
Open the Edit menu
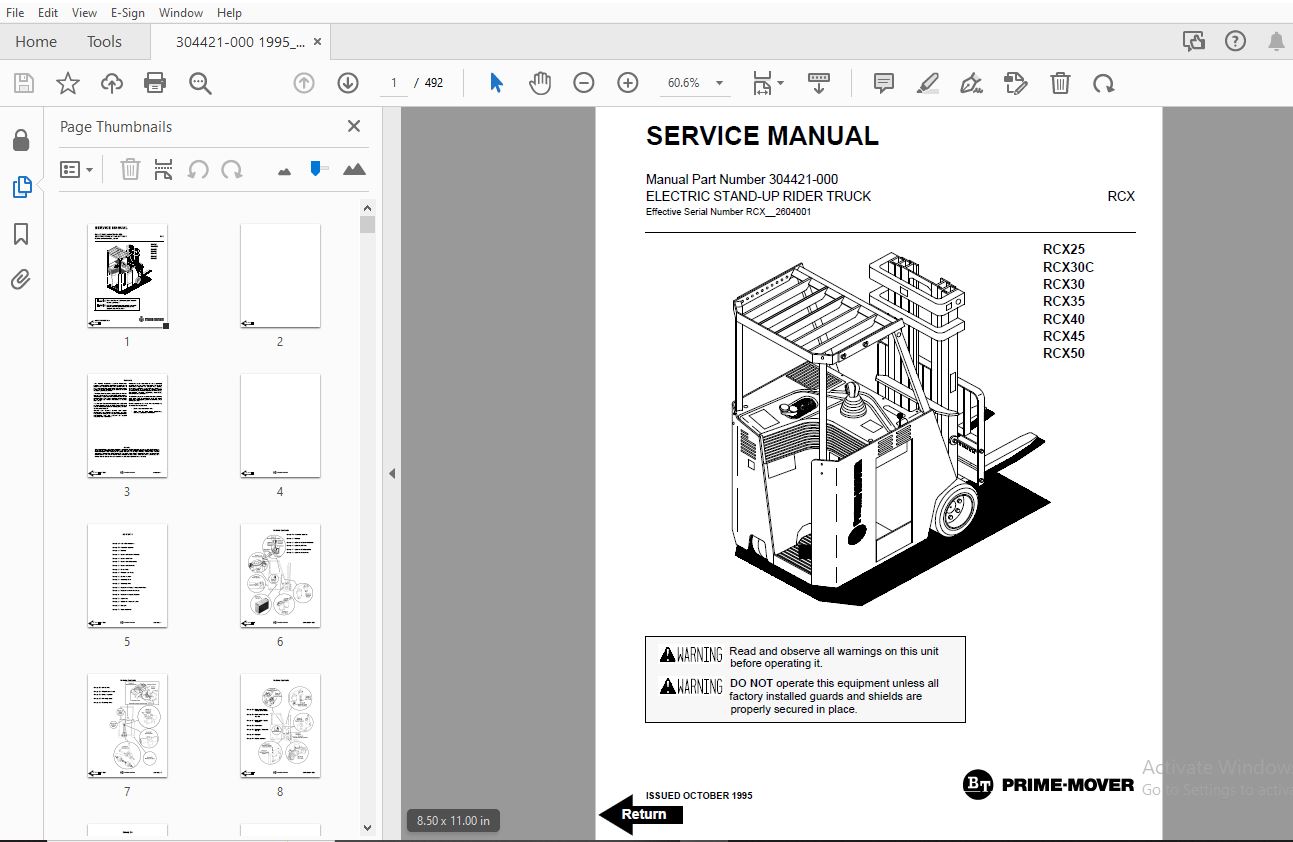47,13
